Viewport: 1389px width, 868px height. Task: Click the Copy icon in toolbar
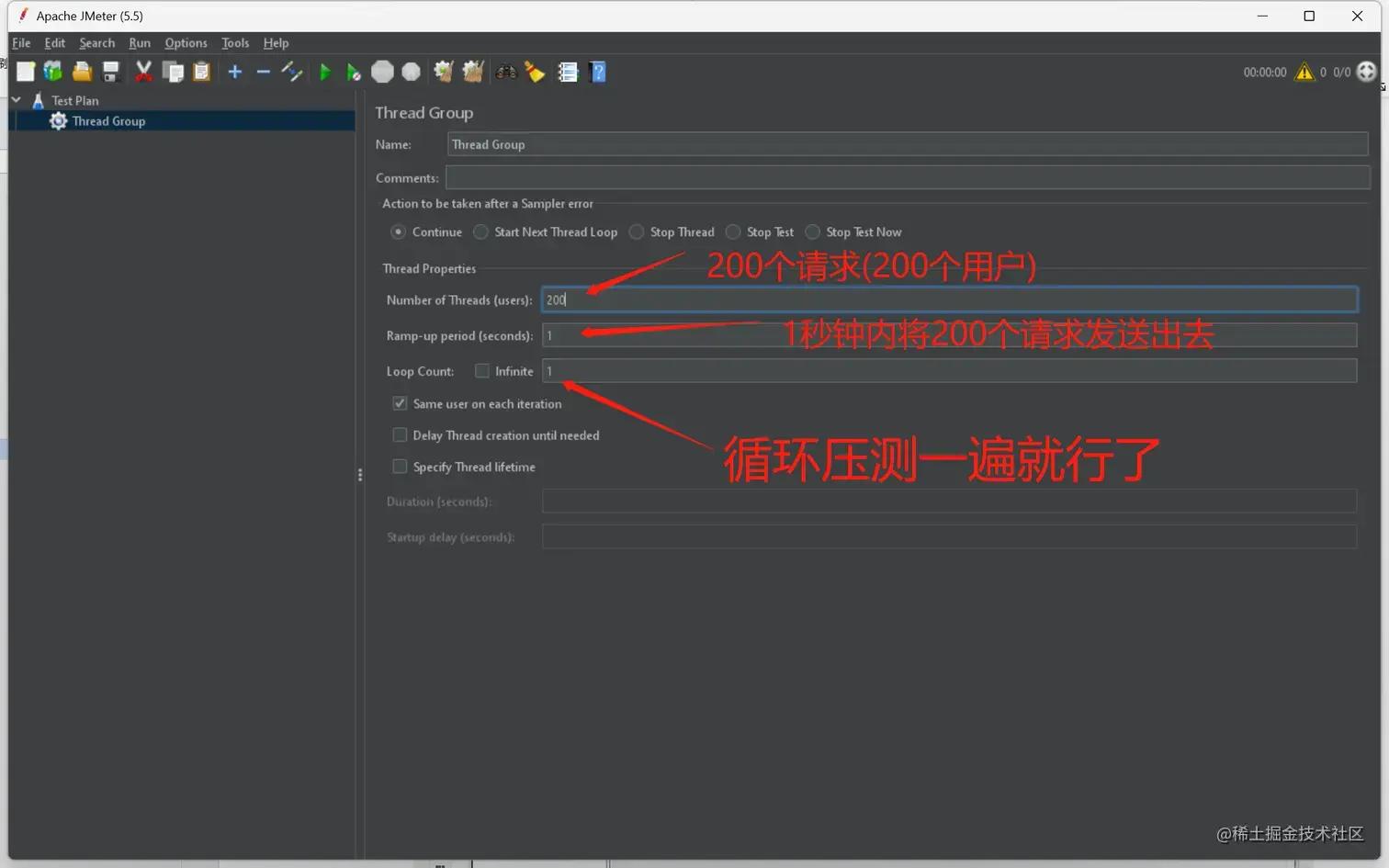click(x=173, y=72)
